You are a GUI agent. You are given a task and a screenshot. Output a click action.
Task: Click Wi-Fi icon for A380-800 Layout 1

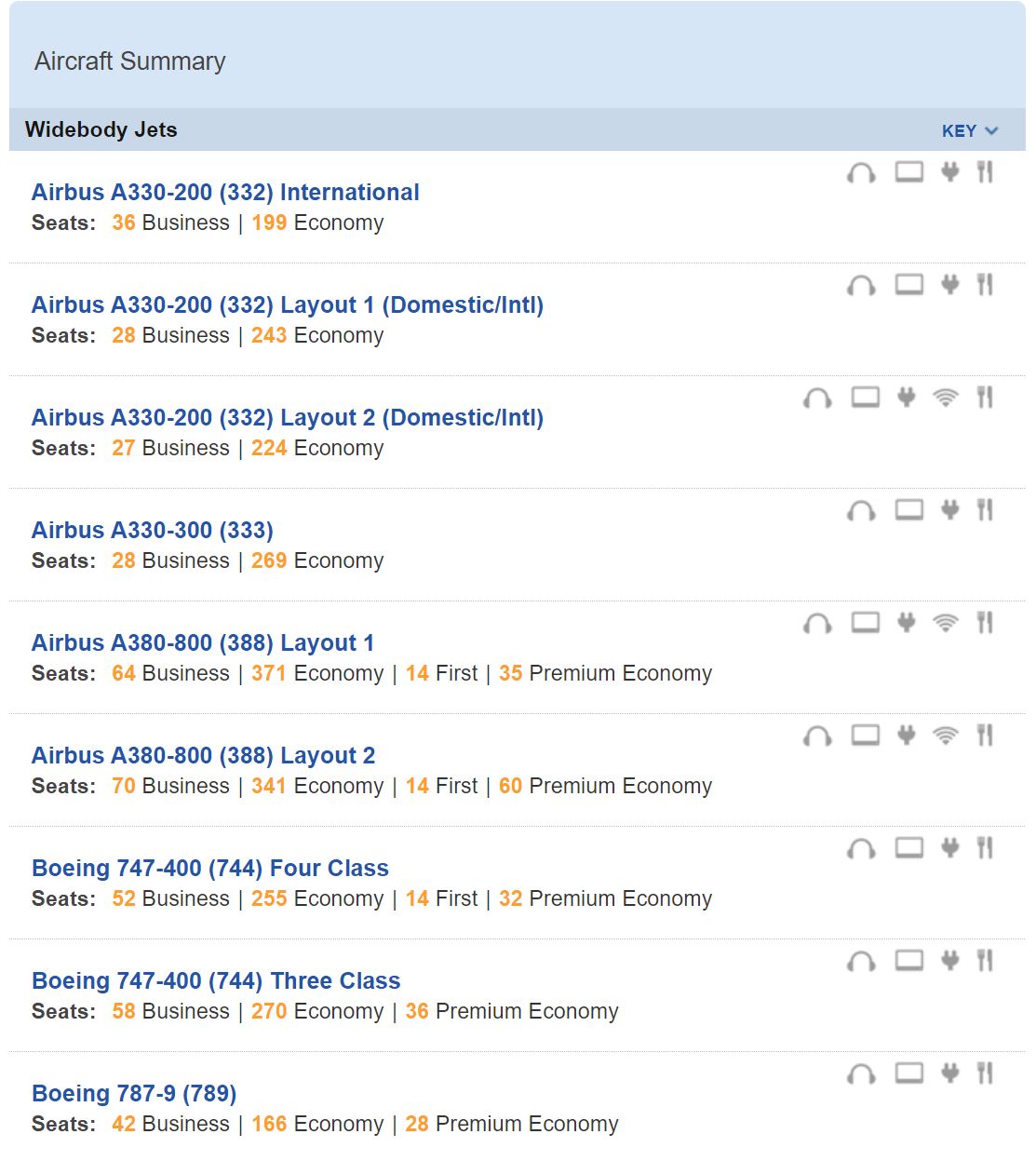[x=945, y=623]
